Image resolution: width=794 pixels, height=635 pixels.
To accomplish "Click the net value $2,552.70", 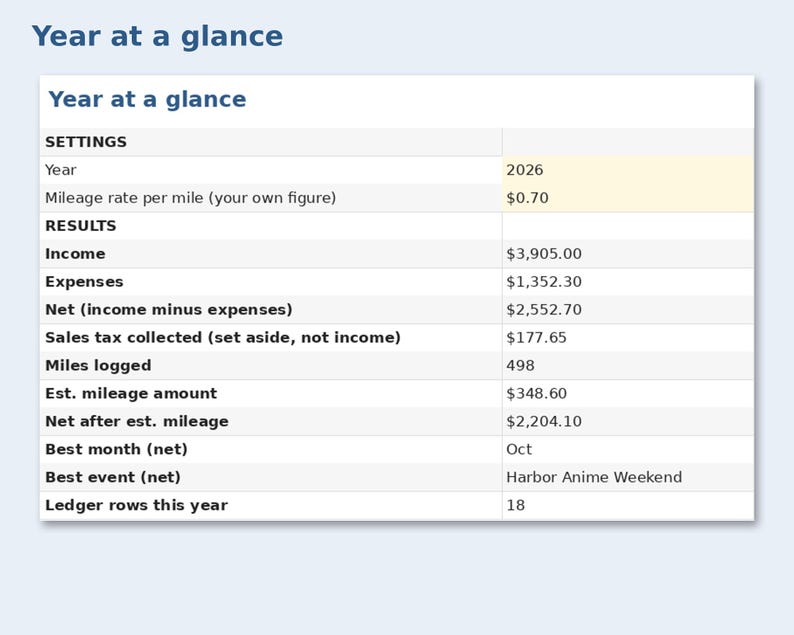I will [x=544, y=309].
